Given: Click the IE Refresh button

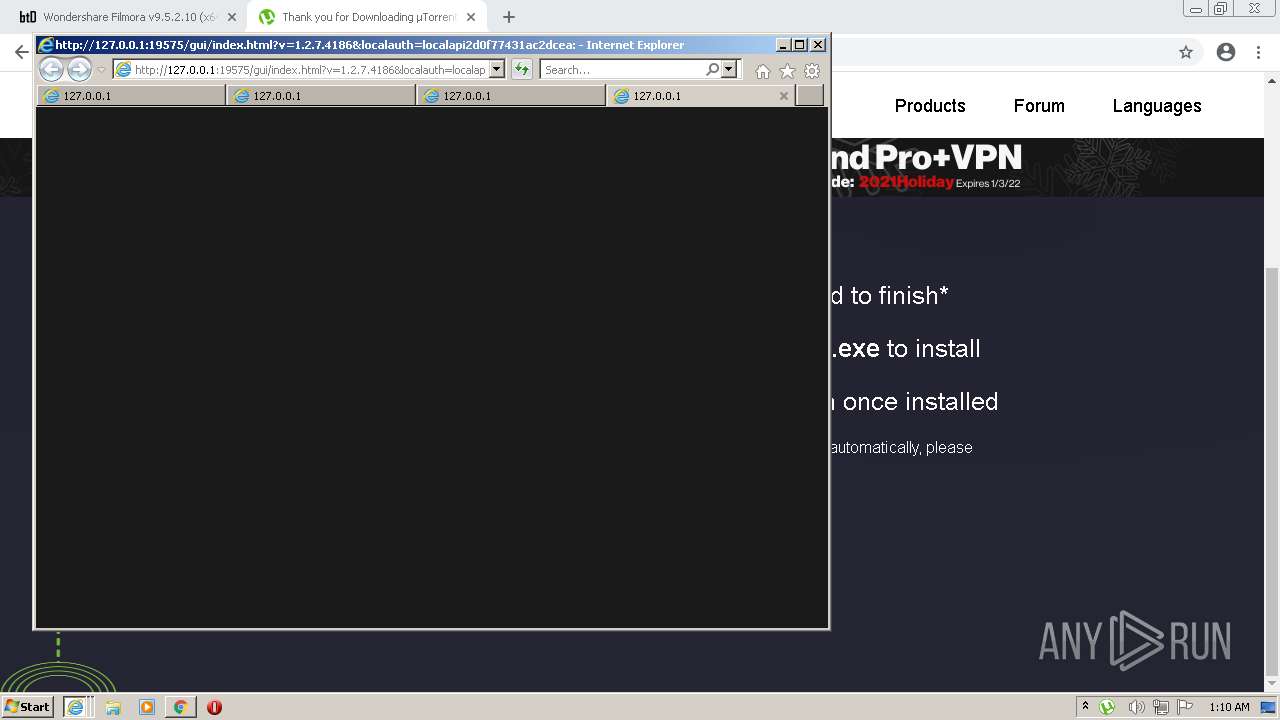Looking at the screenshot, I should [522, 70].
